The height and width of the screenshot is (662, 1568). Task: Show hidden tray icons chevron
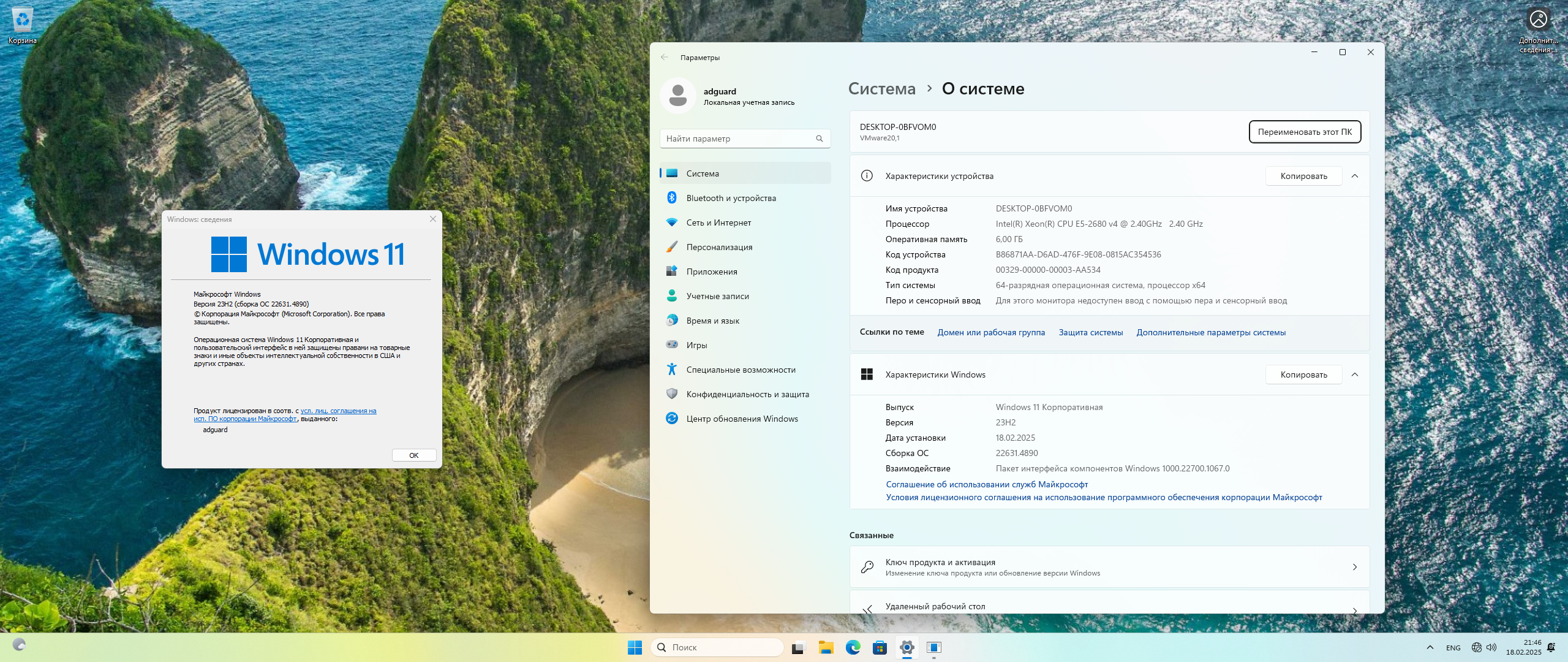click(x=1430, y=647)
